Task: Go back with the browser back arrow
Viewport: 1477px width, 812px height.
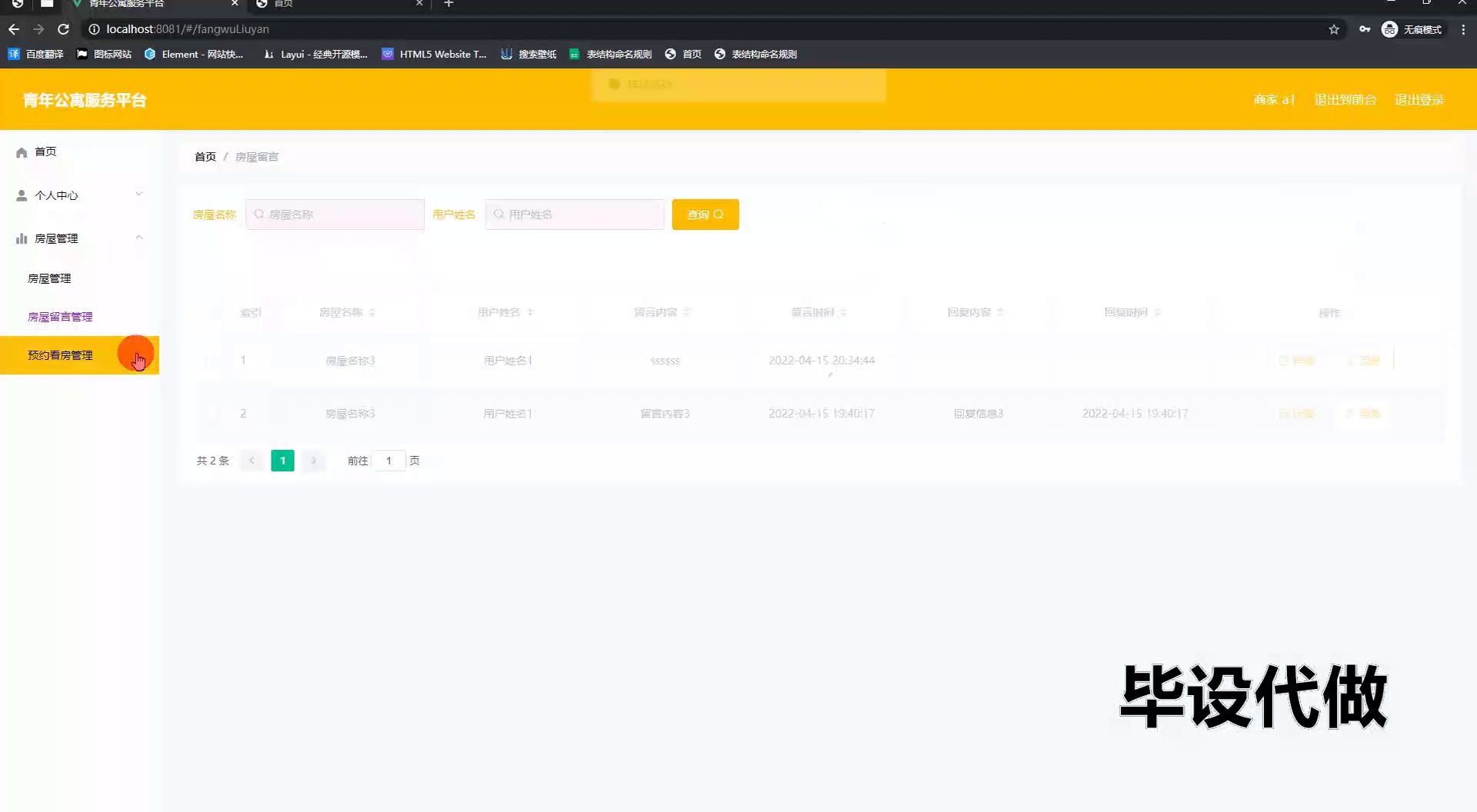Action: (14, 29)
